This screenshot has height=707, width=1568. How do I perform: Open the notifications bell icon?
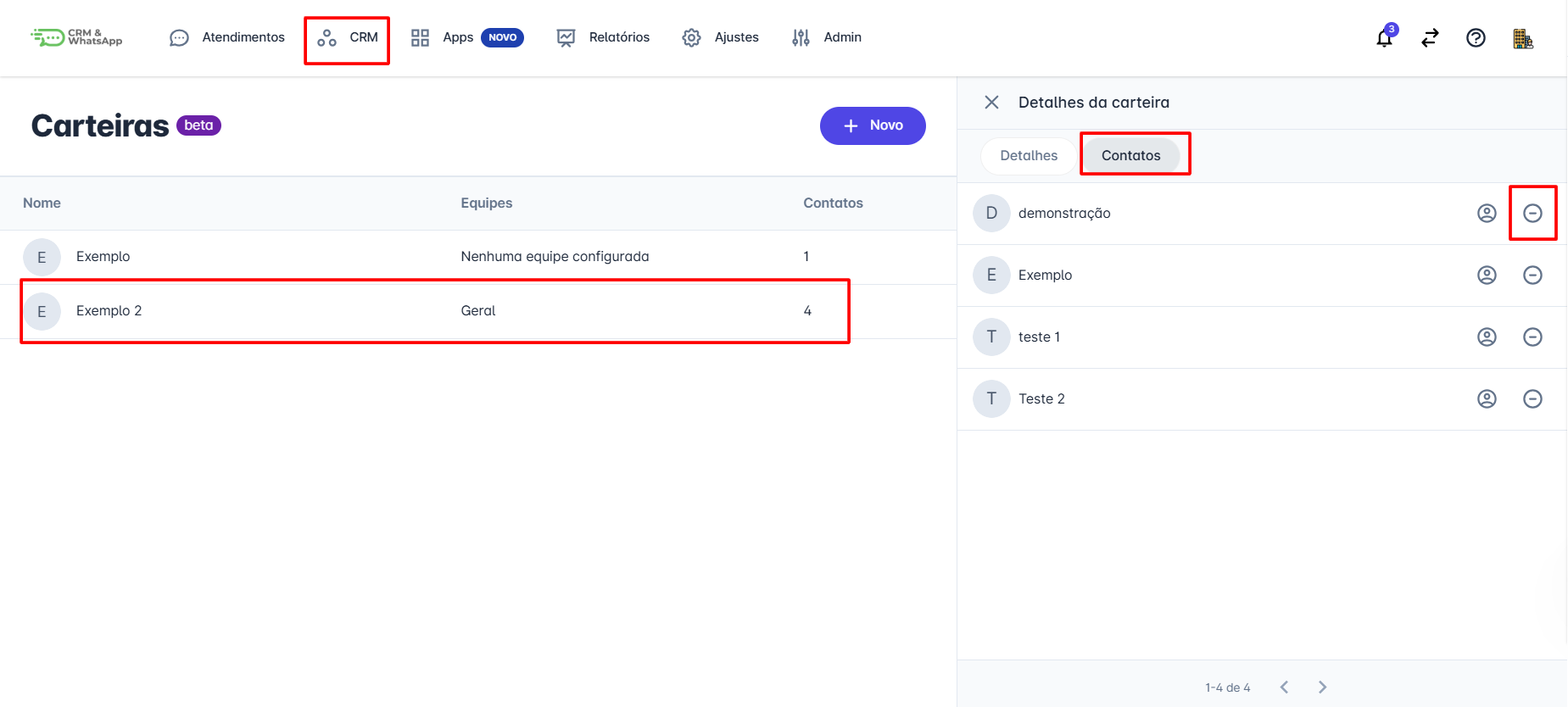[1384, 38]
